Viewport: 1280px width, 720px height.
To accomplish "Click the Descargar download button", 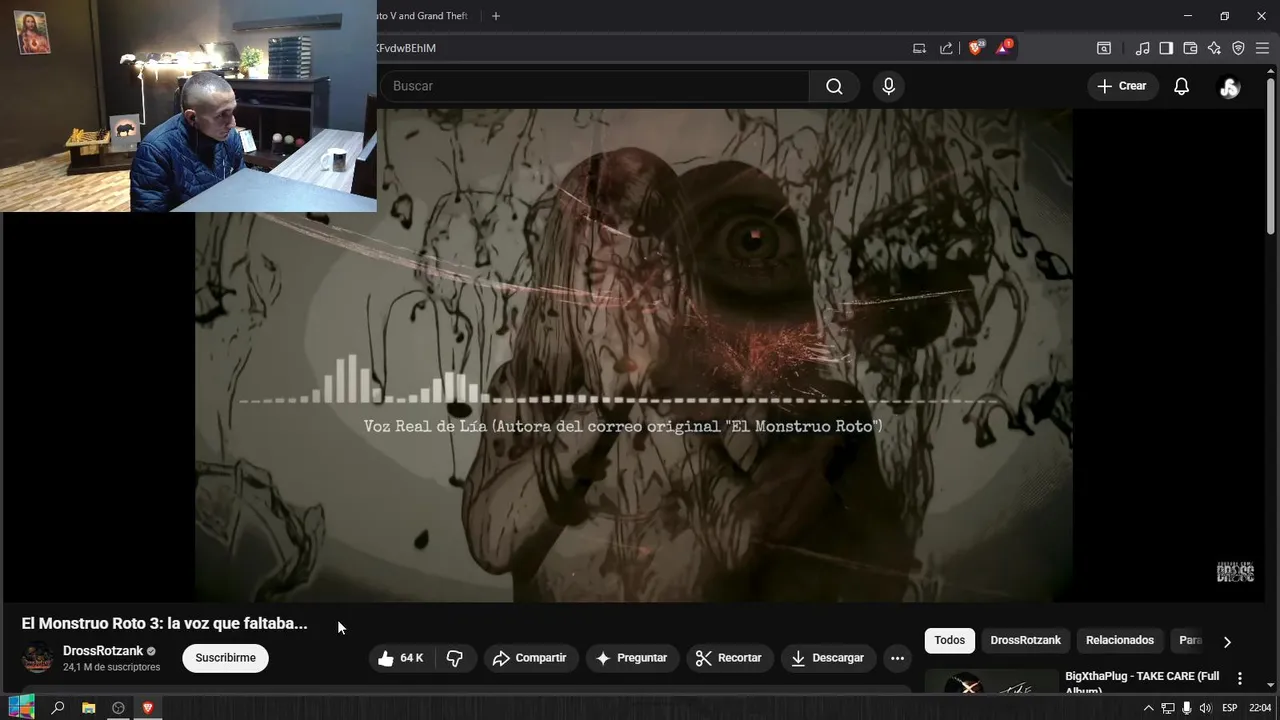I will [827, 658].
